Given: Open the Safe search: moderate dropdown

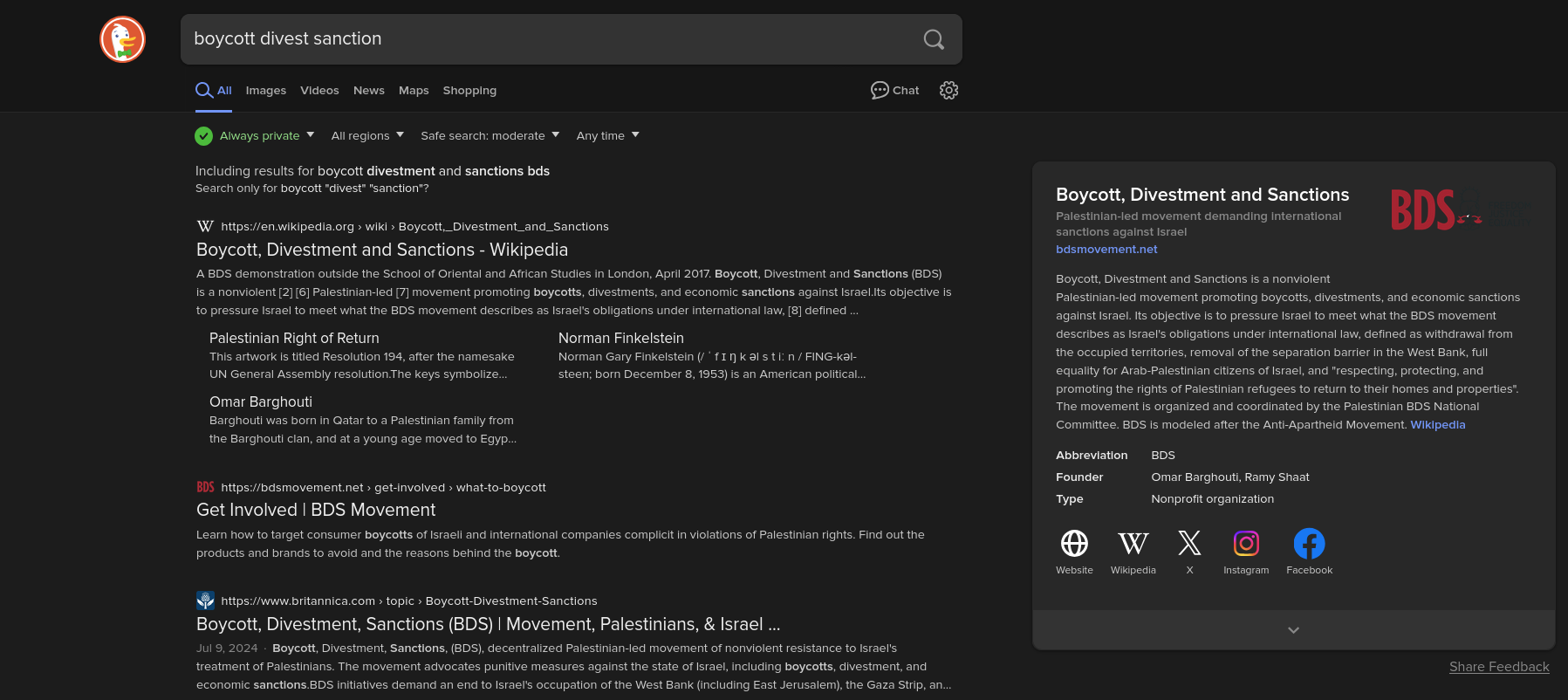Looking at the screenshot, I should (x=490, y=135).
